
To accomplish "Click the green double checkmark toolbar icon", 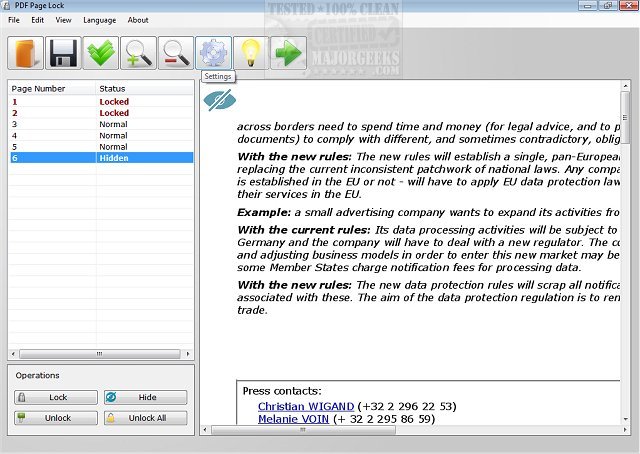I will [101, 53].
